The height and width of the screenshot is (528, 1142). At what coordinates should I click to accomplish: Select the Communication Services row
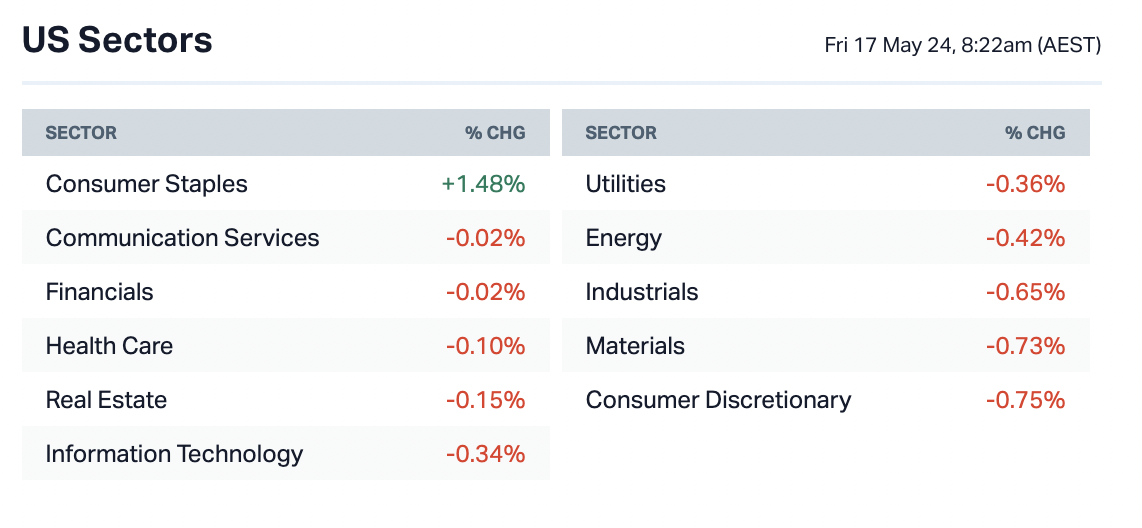point(182,238)
